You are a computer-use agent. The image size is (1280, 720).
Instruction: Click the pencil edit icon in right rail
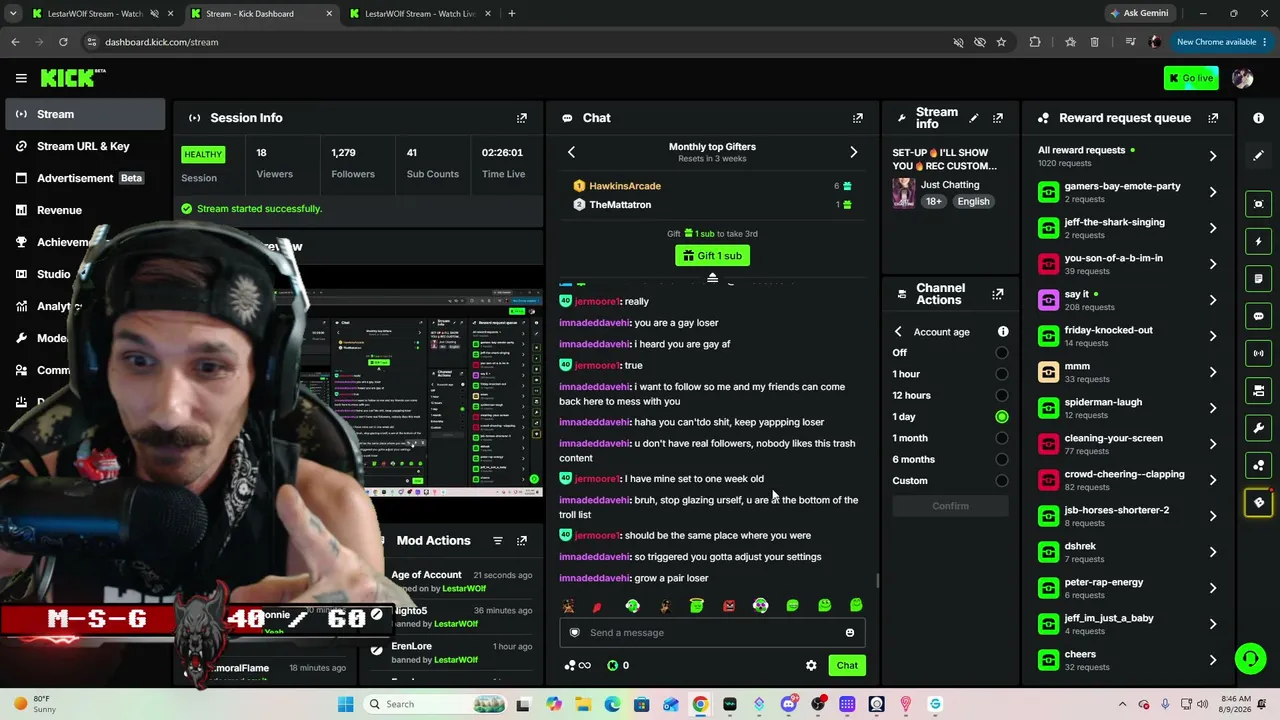[x=1259, y=155]
